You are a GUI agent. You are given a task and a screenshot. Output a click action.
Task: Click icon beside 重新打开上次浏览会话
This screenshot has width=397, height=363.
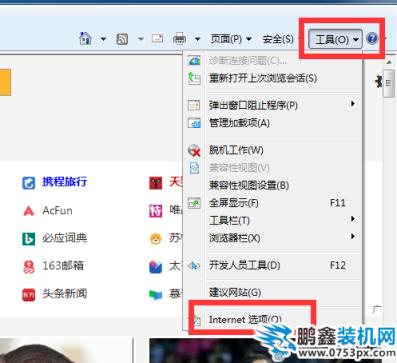click(194, 78)
